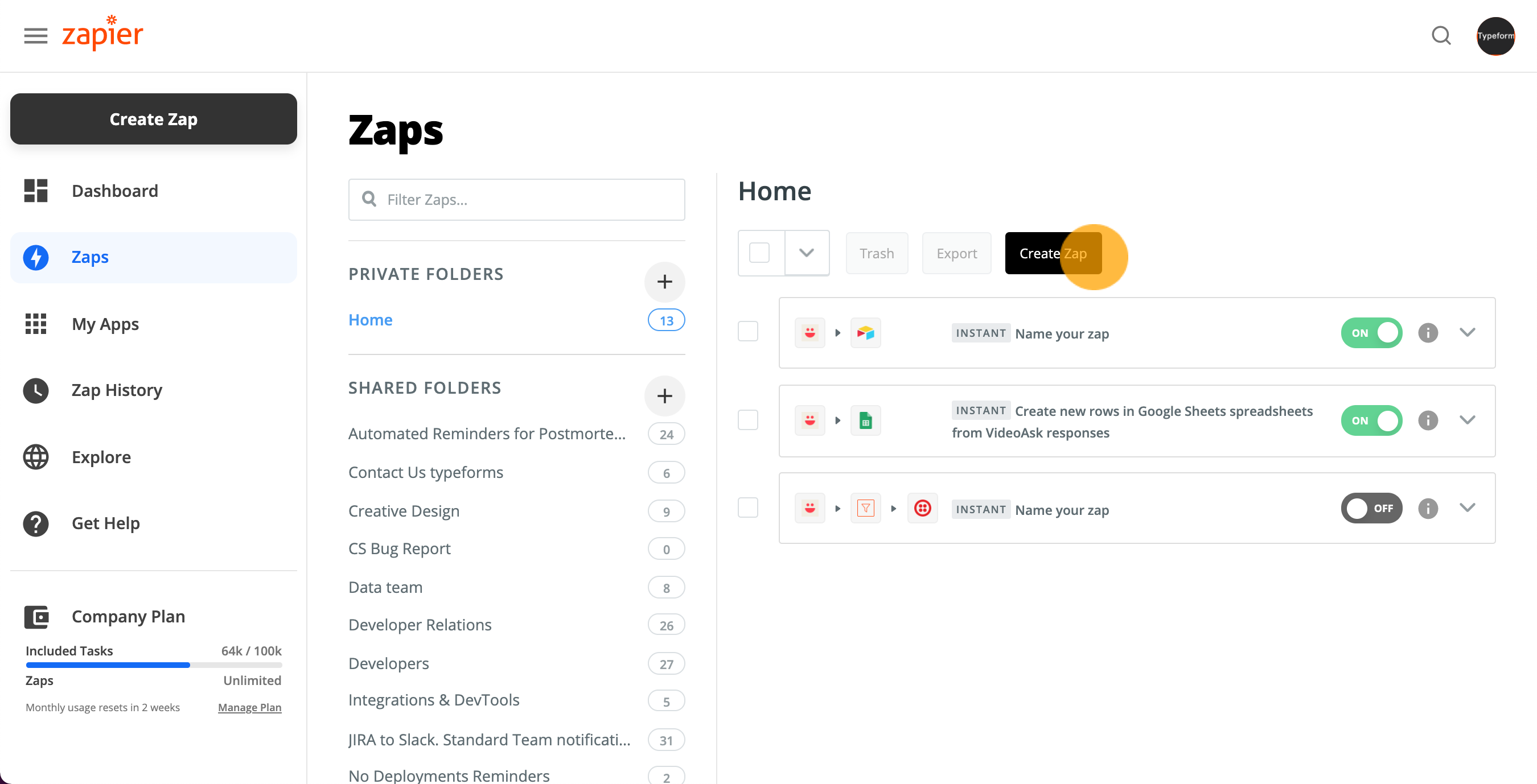Click the Zapier logo
Viewport: 1537px width, 784px height.
[102, 33]
